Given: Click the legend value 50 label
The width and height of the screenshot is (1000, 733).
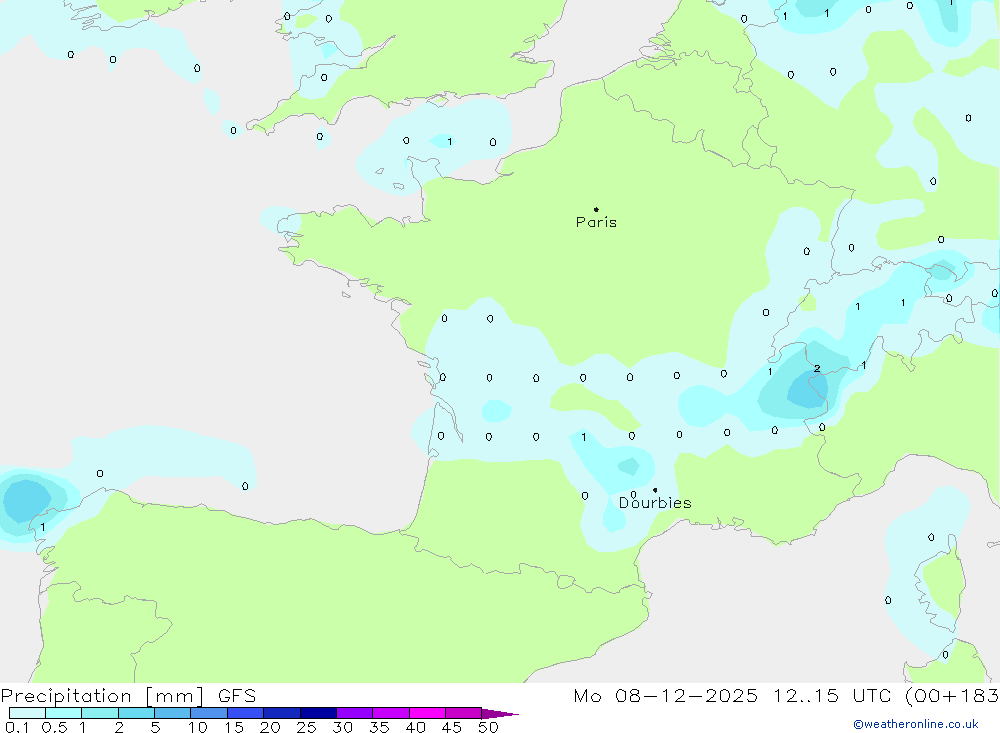Looking at the screenshot, I should 488,727.
